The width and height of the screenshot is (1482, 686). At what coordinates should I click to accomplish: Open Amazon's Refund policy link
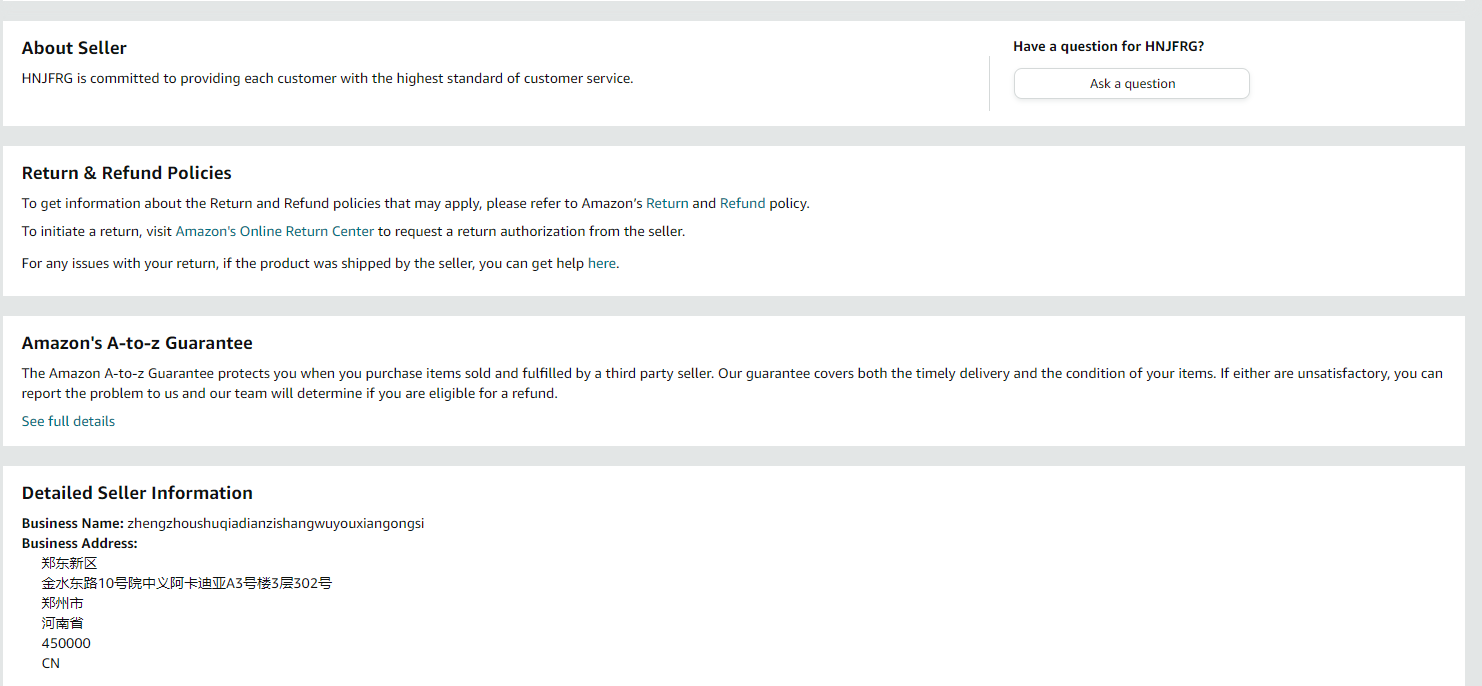[x=742, y=203]
